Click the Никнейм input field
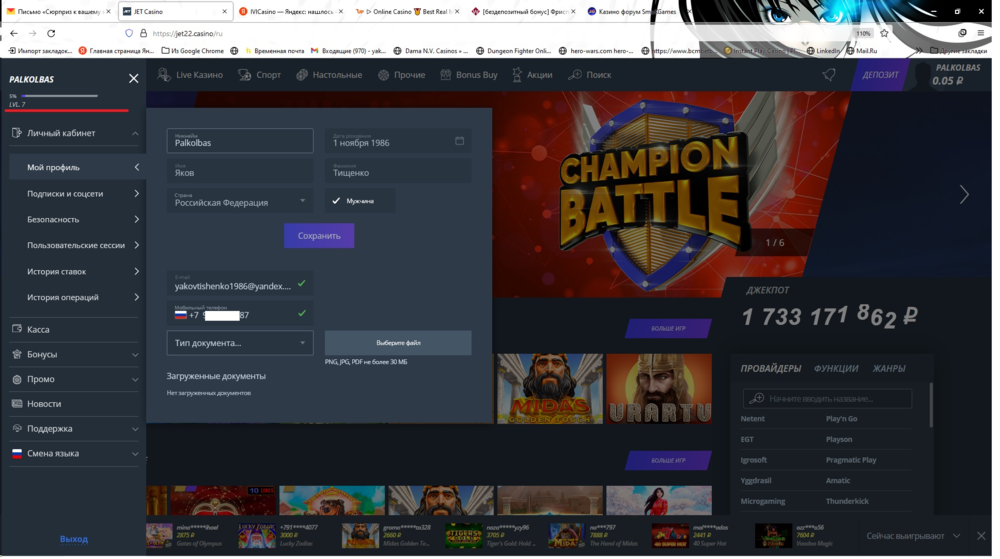The image size is (1000, 559). [240, 142]
